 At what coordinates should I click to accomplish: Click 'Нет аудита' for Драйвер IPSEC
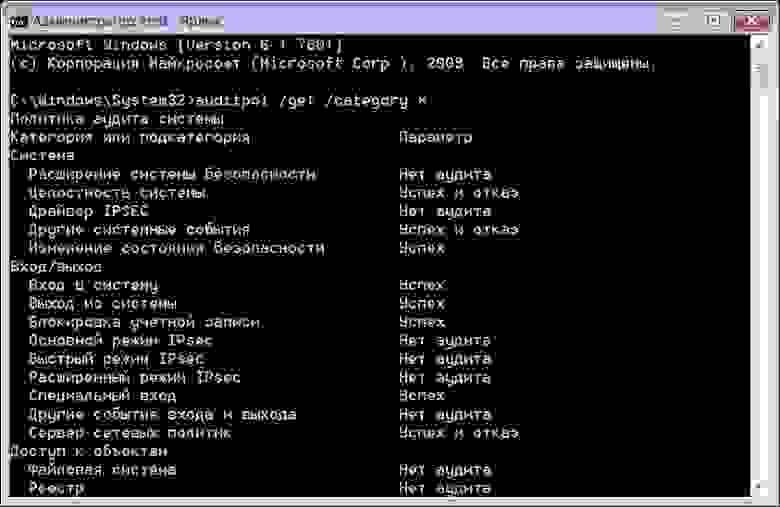click(445, 211)
